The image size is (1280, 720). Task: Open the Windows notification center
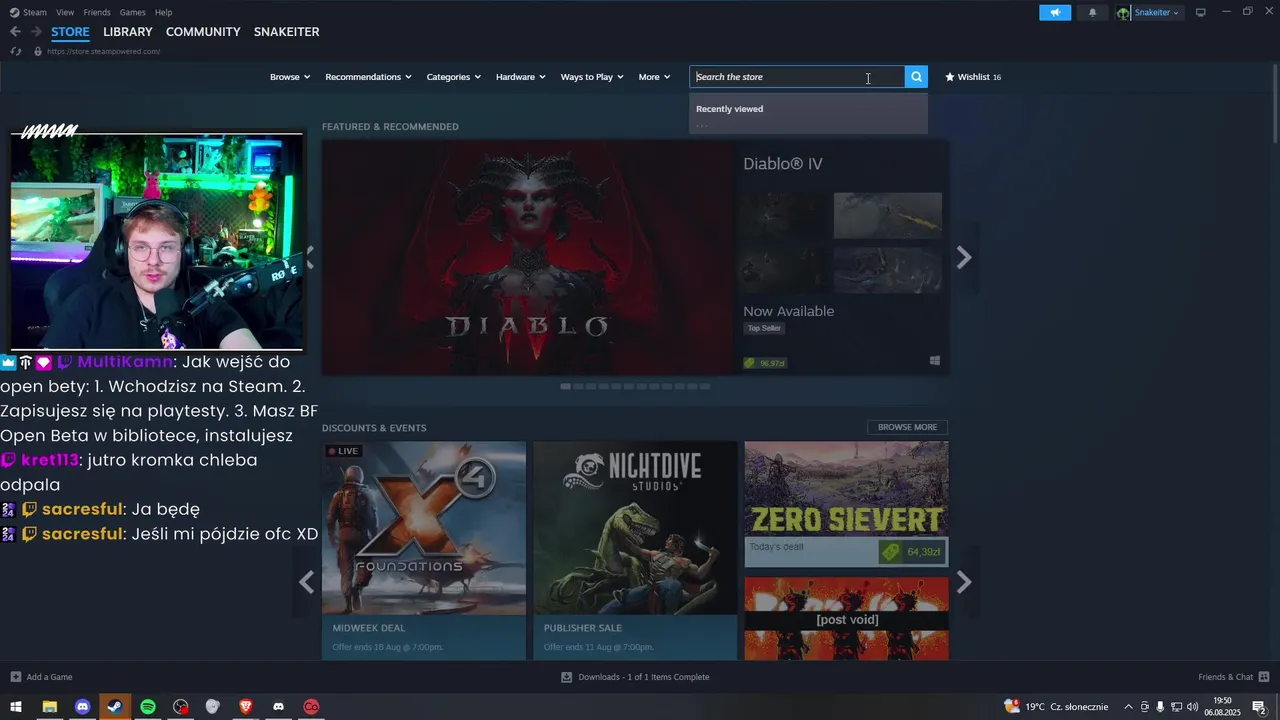click(x=1259, y=707)
